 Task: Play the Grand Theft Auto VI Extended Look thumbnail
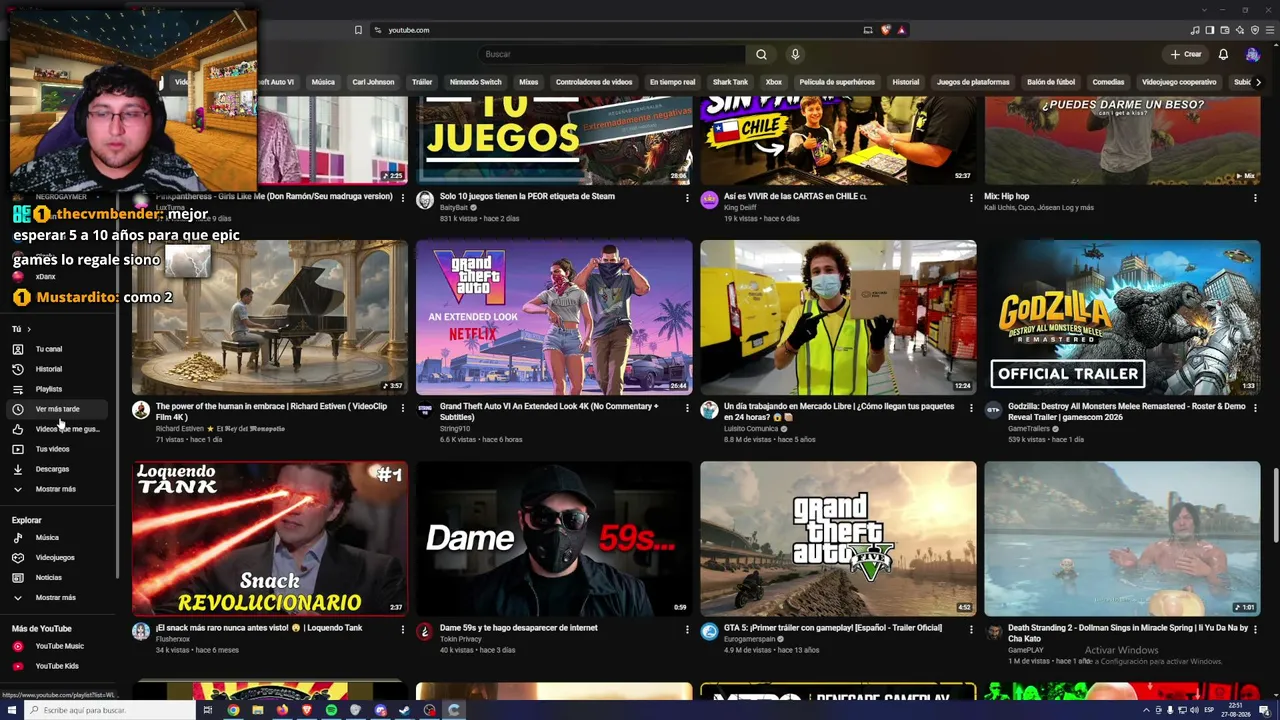pos(554,318)
